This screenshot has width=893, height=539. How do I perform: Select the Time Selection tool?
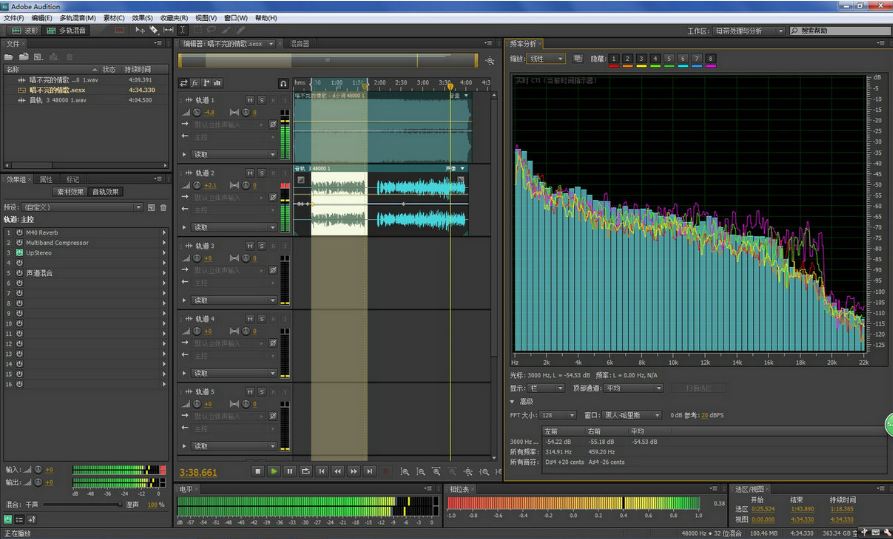tap(182, 30)
